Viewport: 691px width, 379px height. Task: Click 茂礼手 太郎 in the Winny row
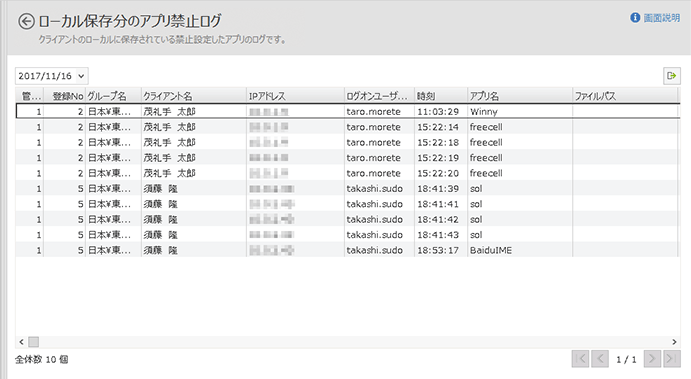tap(169, 111)
